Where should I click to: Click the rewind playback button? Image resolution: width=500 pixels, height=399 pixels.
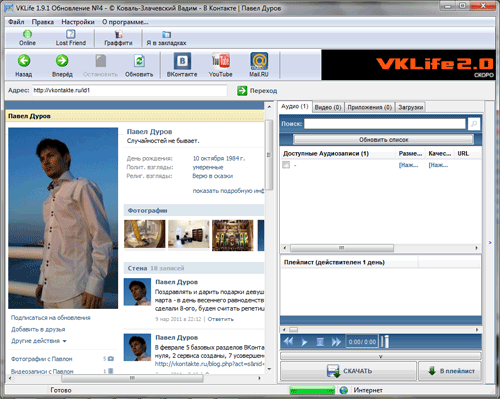point(288,342)
